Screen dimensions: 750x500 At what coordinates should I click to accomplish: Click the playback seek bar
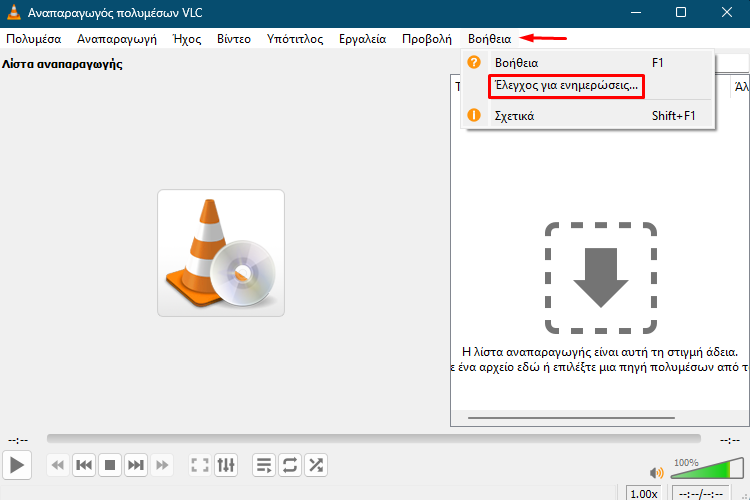point(374,438)
